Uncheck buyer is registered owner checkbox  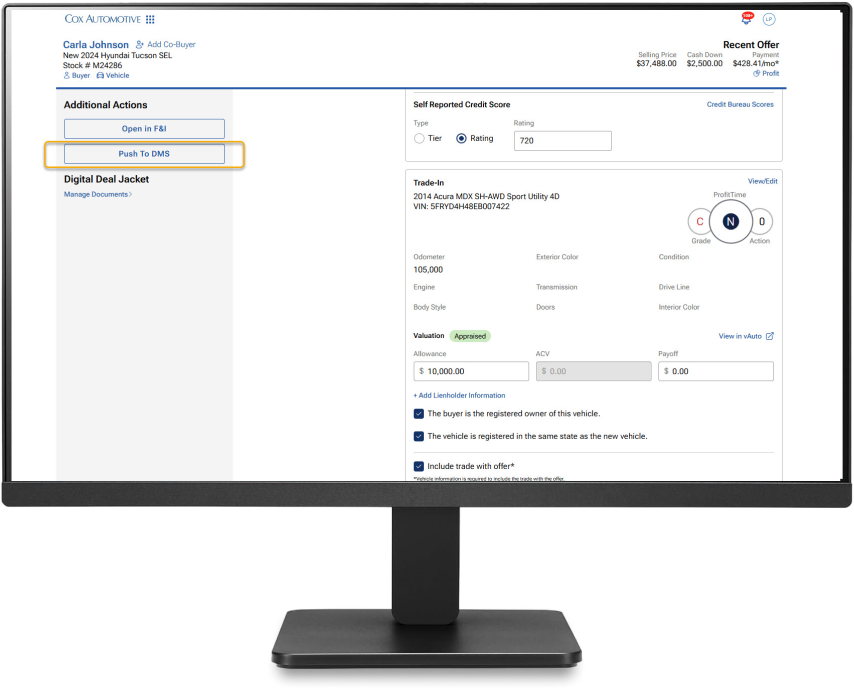pyautogui.click(x=419, y=413)
